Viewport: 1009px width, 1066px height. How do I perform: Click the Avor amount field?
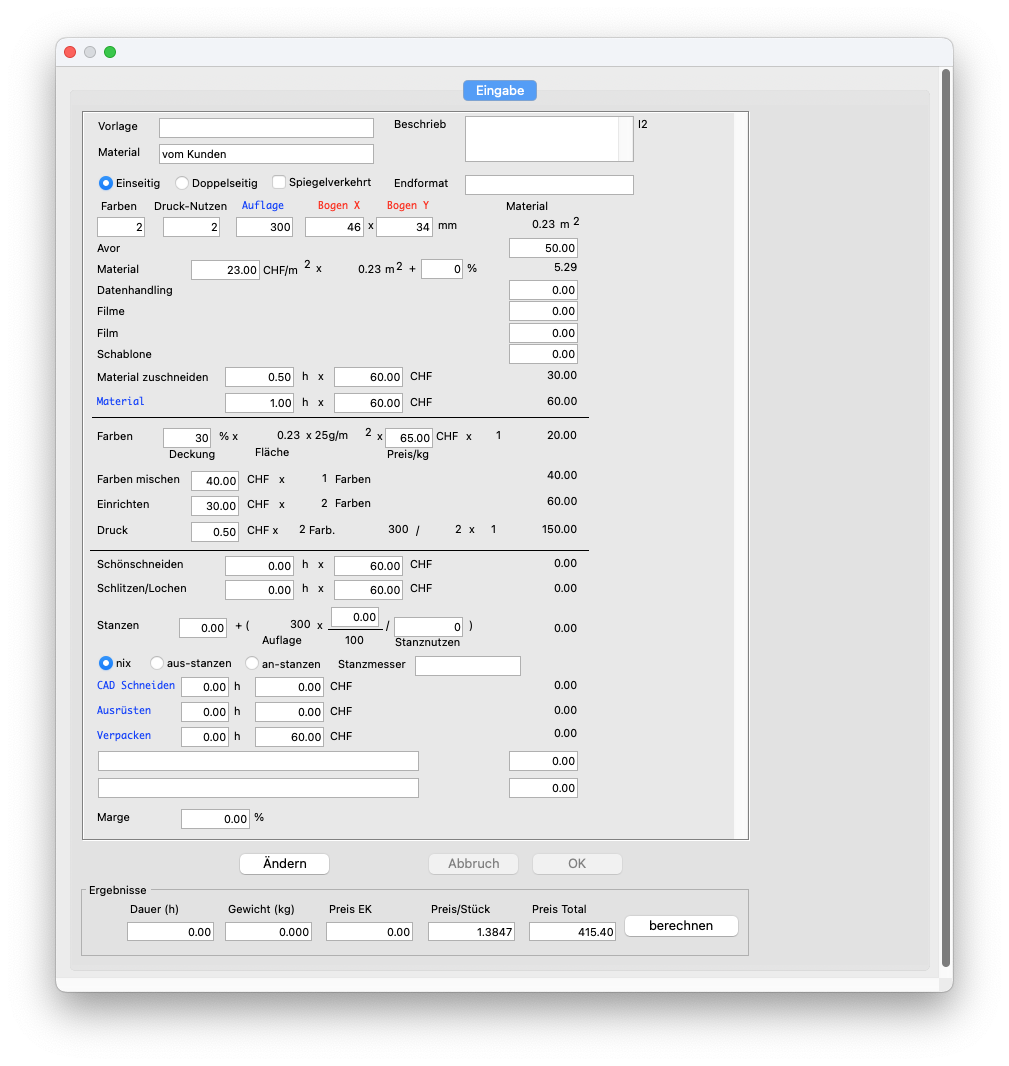pos(543,248)
